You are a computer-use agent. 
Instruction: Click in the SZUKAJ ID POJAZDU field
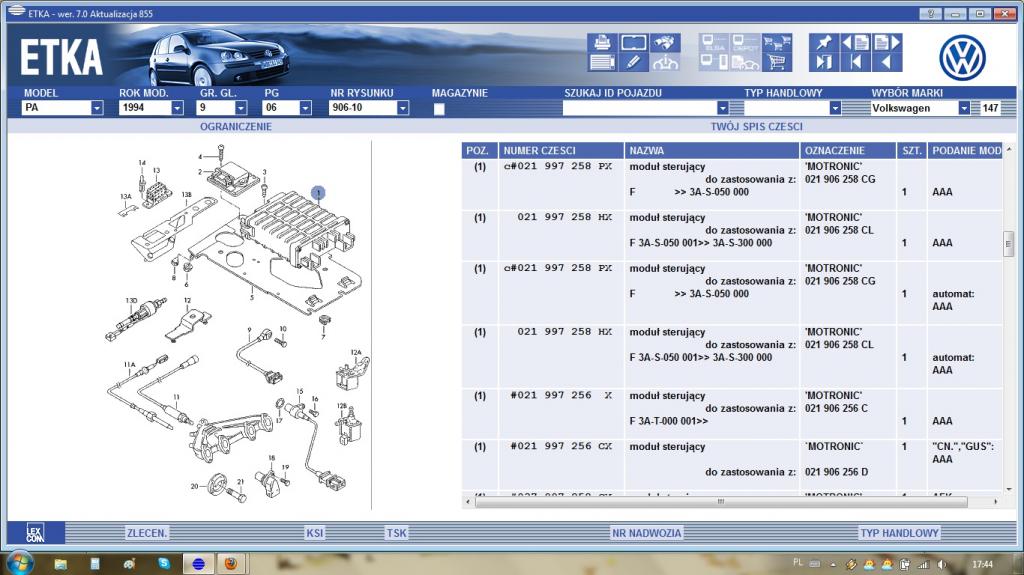(x=639, y=108)
